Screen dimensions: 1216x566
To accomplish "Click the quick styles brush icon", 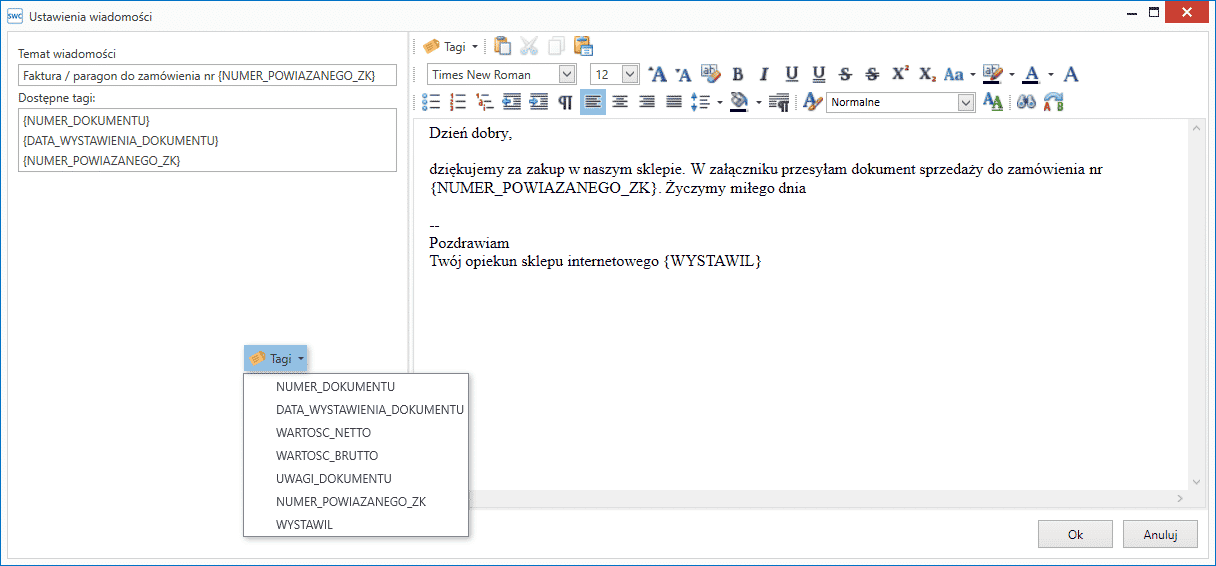I will pyautogui.click(x=813, y=102).
